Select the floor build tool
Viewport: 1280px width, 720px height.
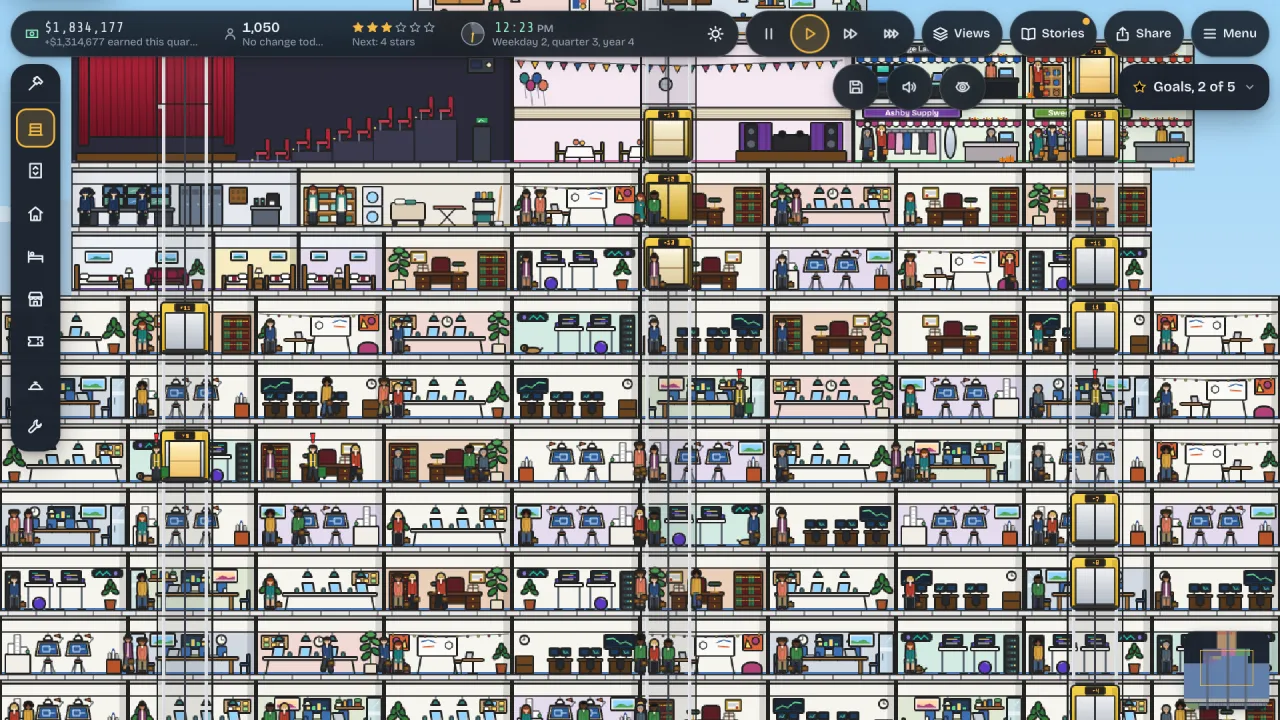pos(35,129)
